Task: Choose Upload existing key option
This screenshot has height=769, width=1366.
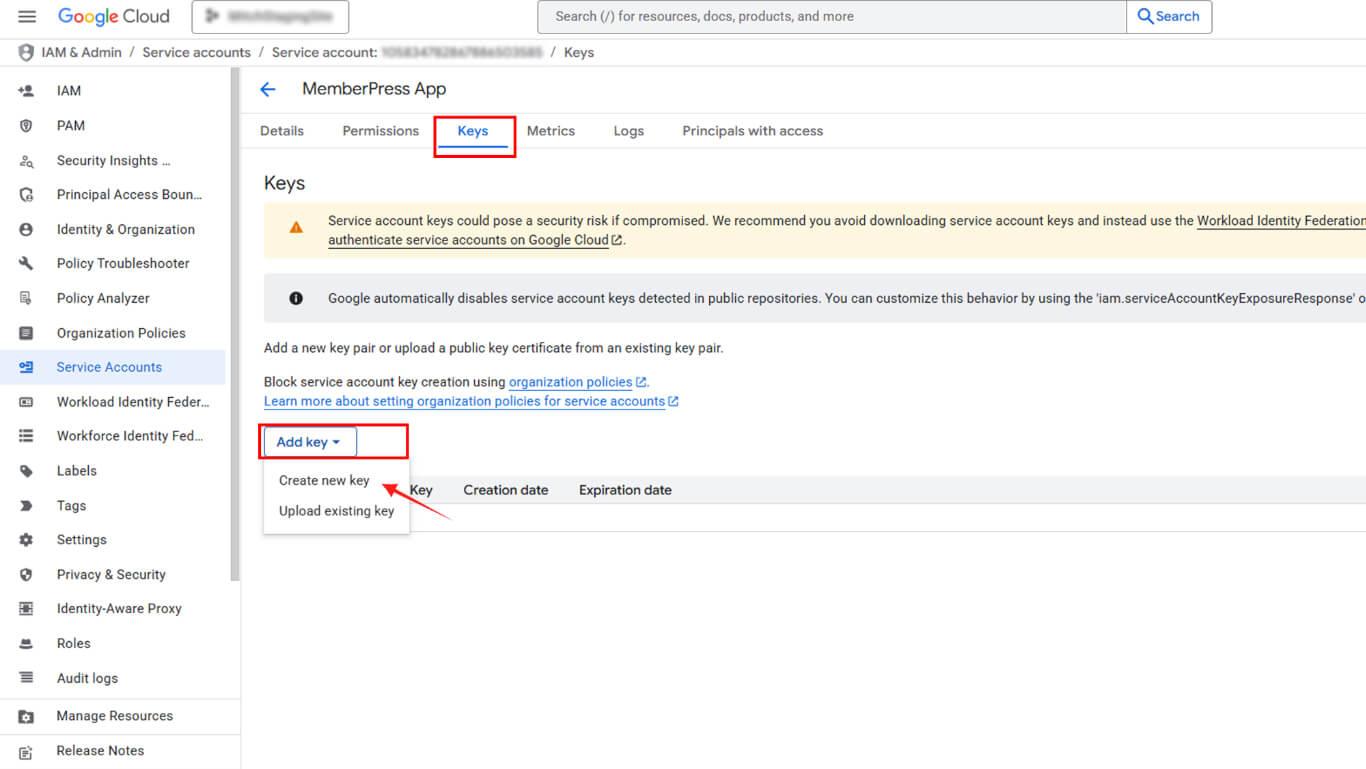Action: 336,511
